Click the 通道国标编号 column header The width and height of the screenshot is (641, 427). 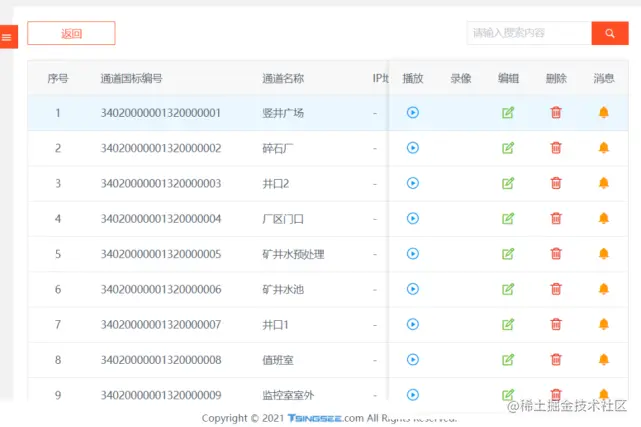pyautogui.click(x=131, y=78)
